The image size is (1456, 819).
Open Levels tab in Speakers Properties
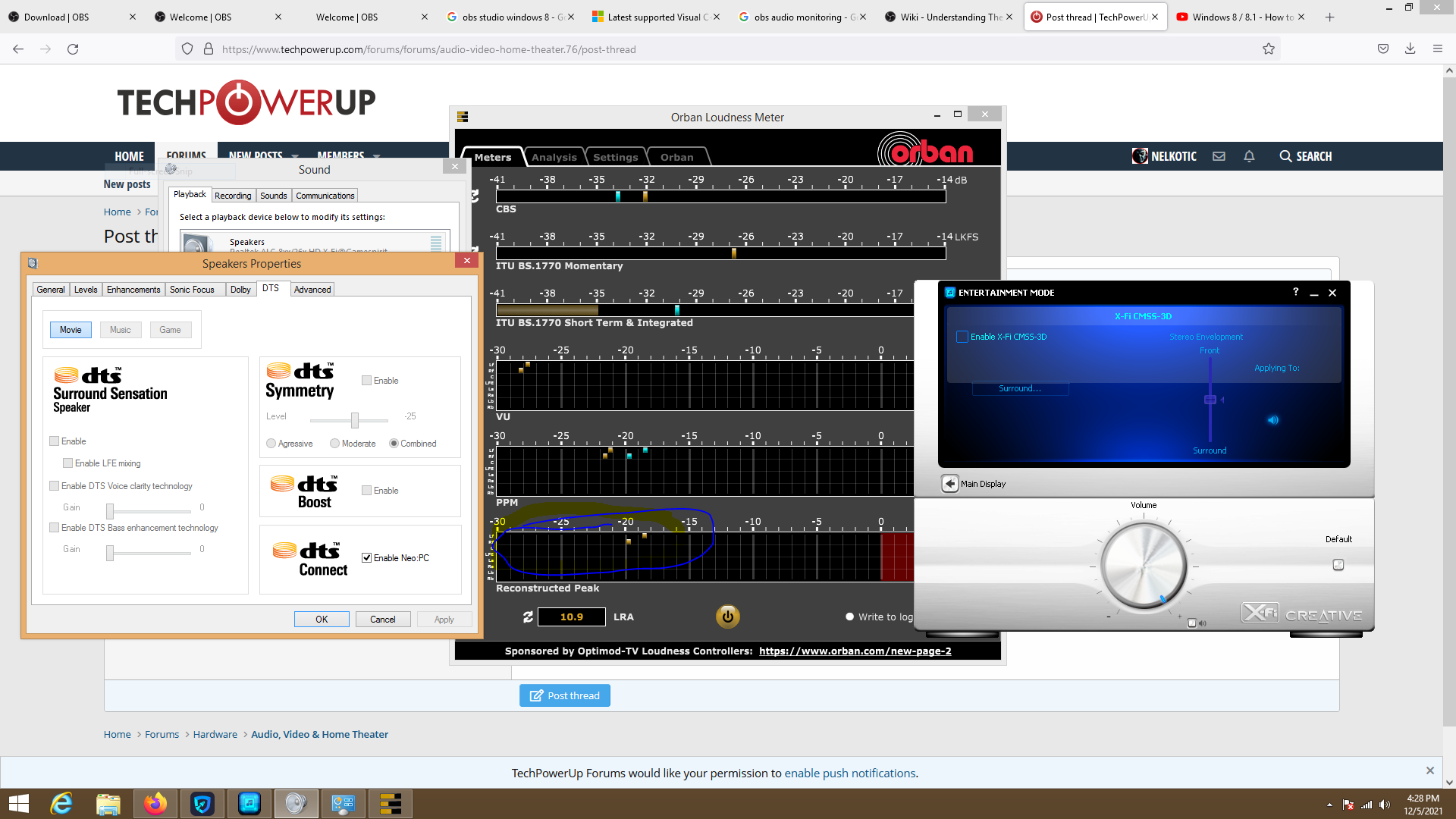[86, 290]
